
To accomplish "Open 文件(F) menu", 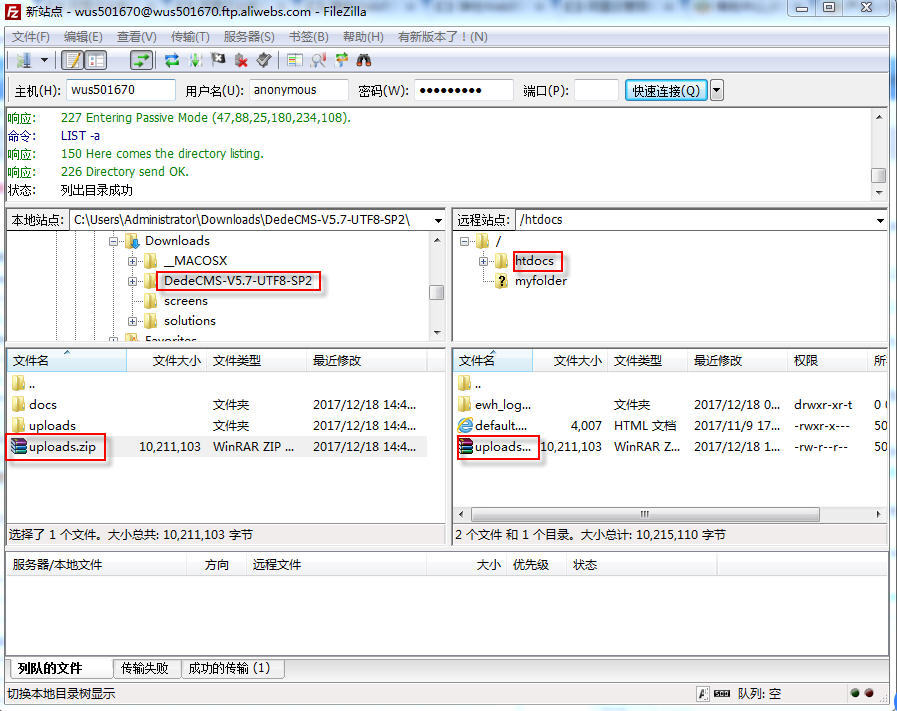I will coord(31,37).
